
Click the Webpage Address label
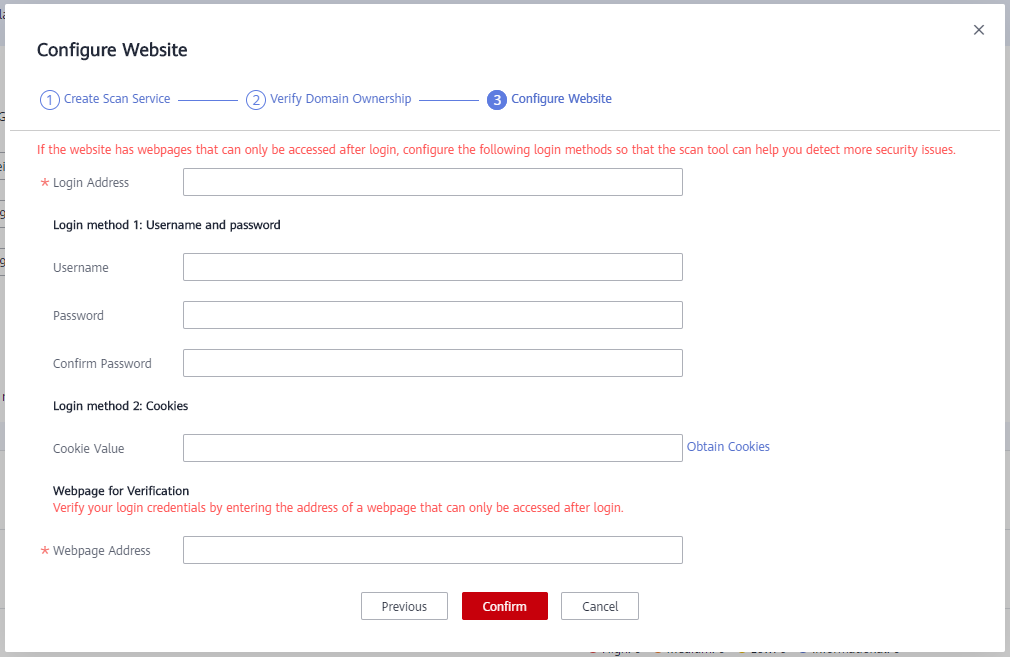[x=102, y=551]
